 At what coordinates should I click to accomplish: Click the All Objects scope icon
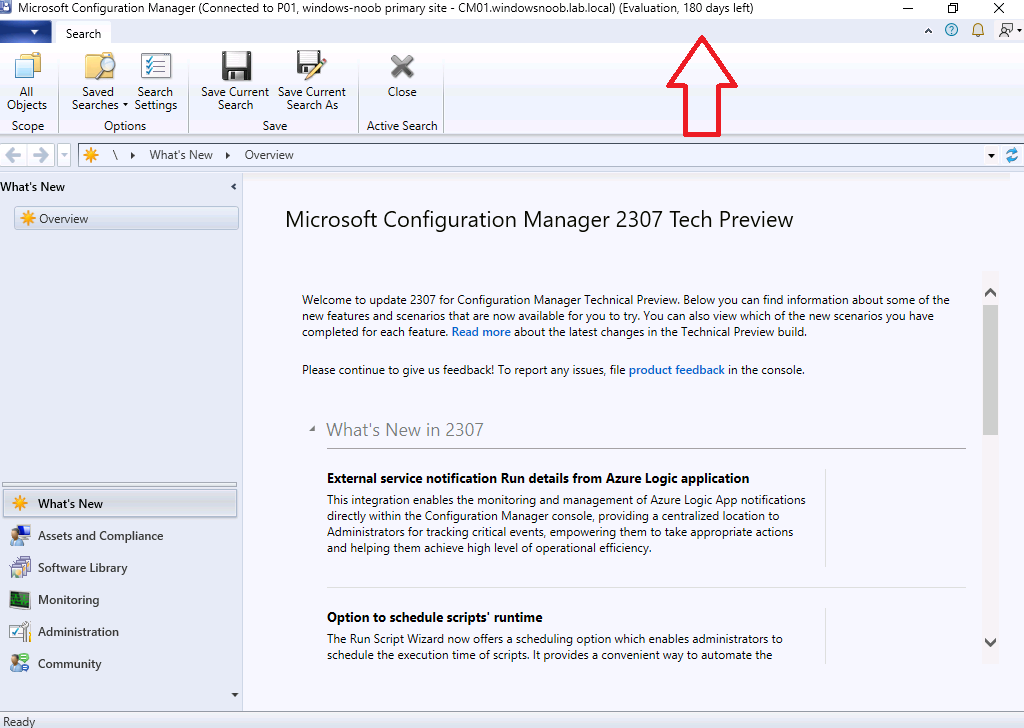pos(27,82)
